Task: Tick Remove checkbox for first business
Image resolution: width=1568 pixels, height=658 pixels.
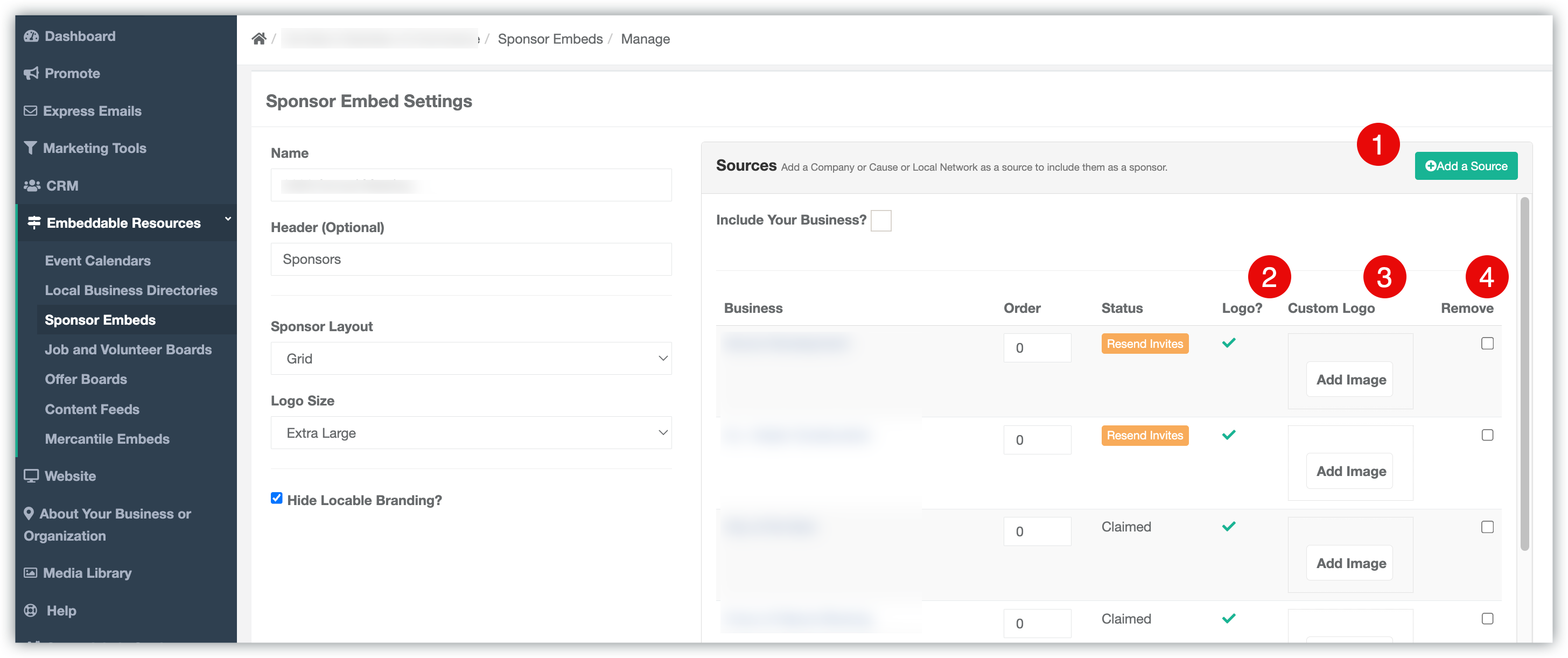Action: point(1487,344)
